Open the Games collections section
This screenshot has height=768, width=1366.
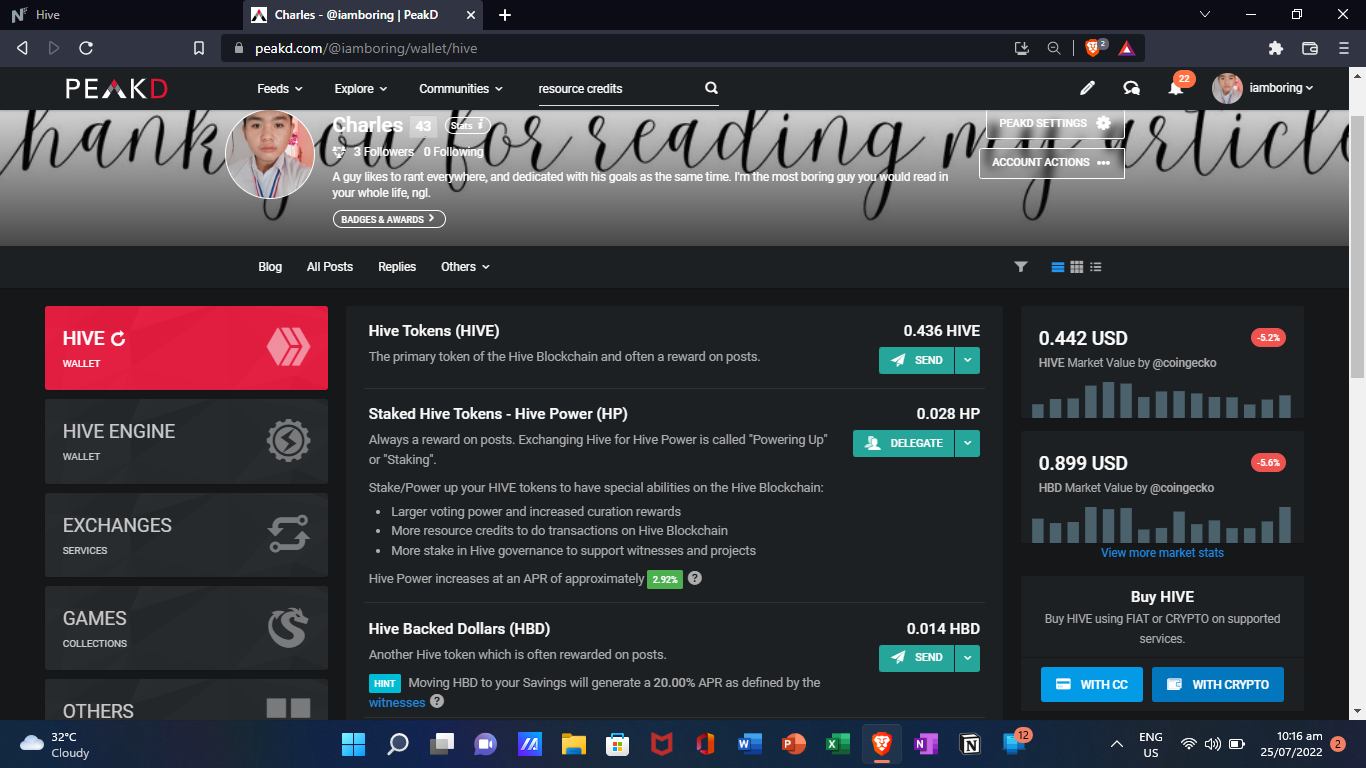coord(186,628)
